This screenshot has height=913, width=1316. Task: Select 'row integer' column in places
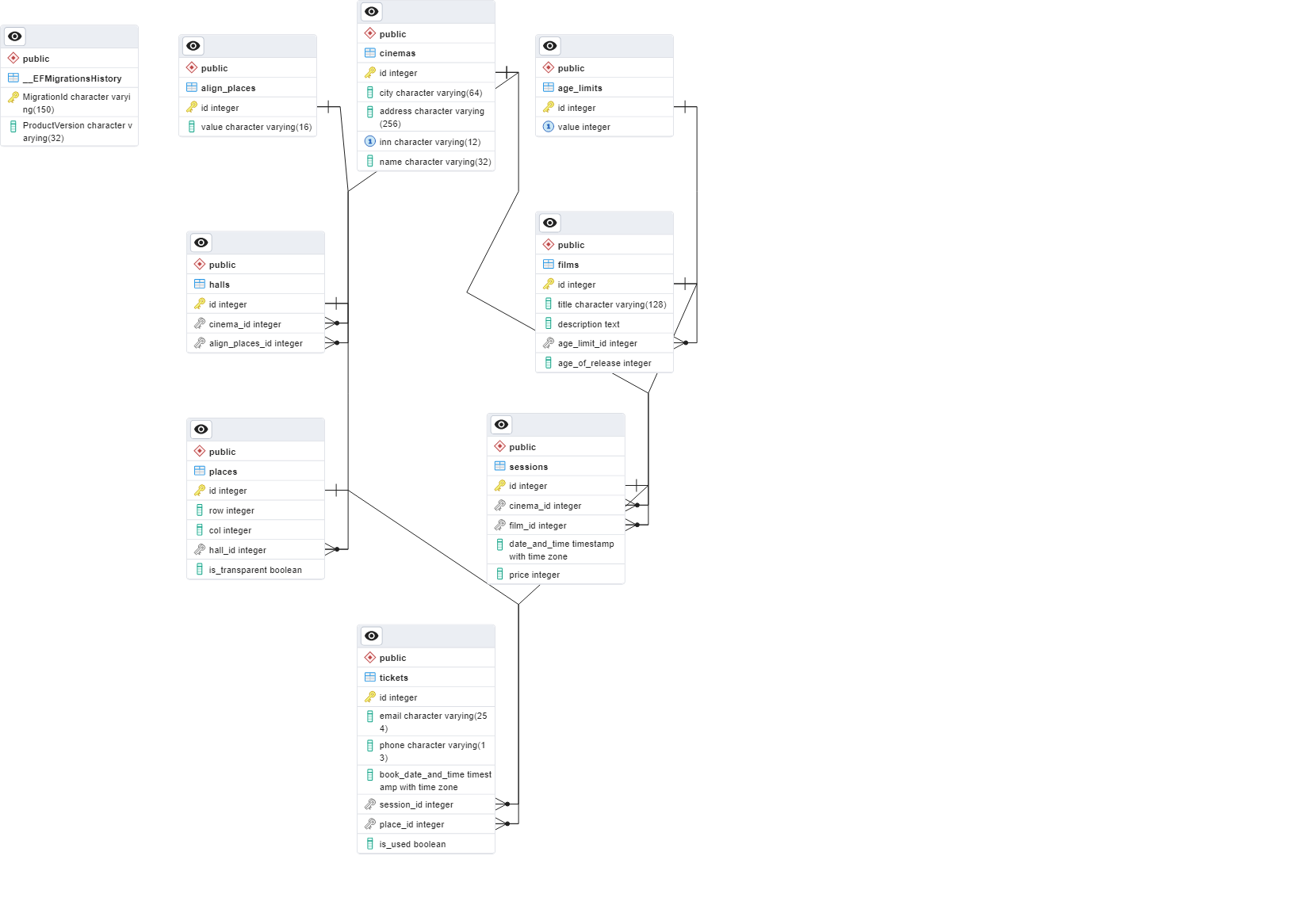255,510
